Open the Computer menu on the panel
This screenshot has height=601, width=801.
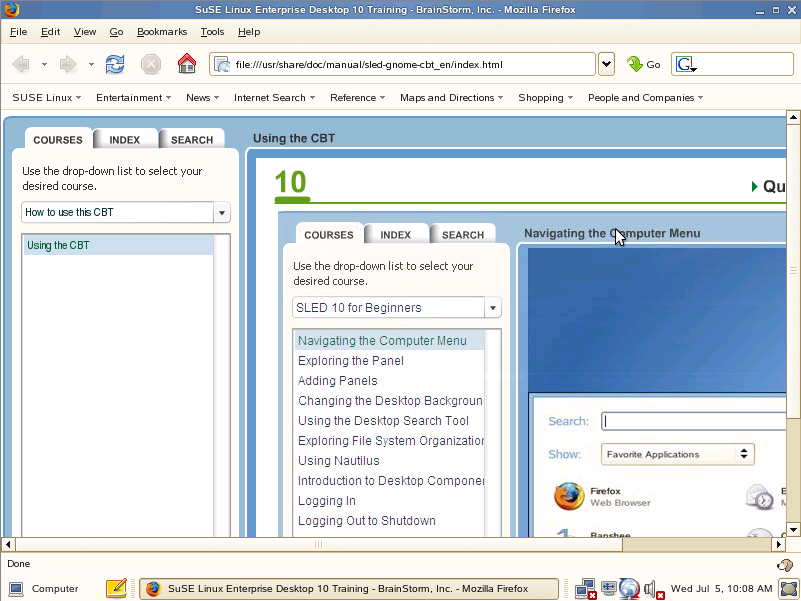pos(44,589)
